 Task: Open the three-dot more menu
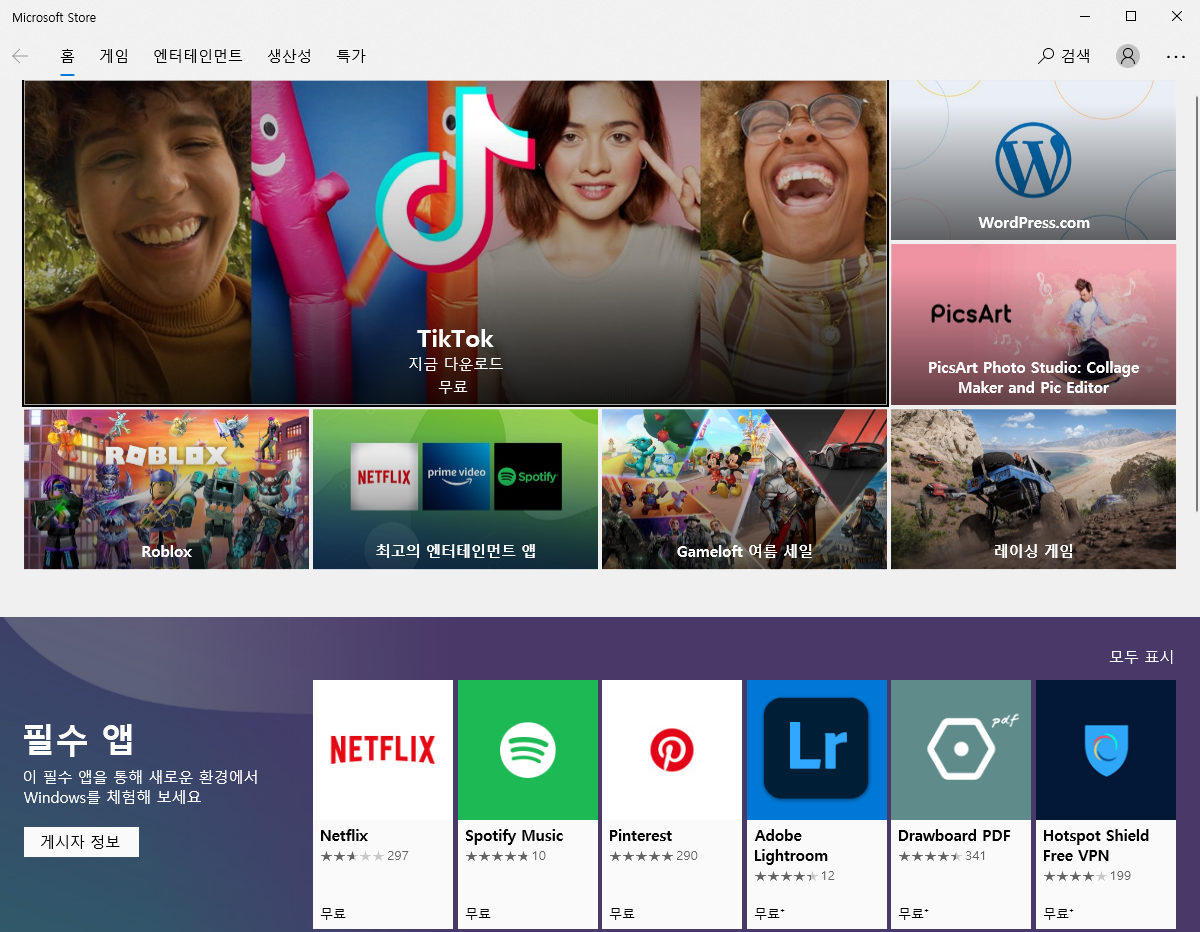click(x=1176, y=56)
